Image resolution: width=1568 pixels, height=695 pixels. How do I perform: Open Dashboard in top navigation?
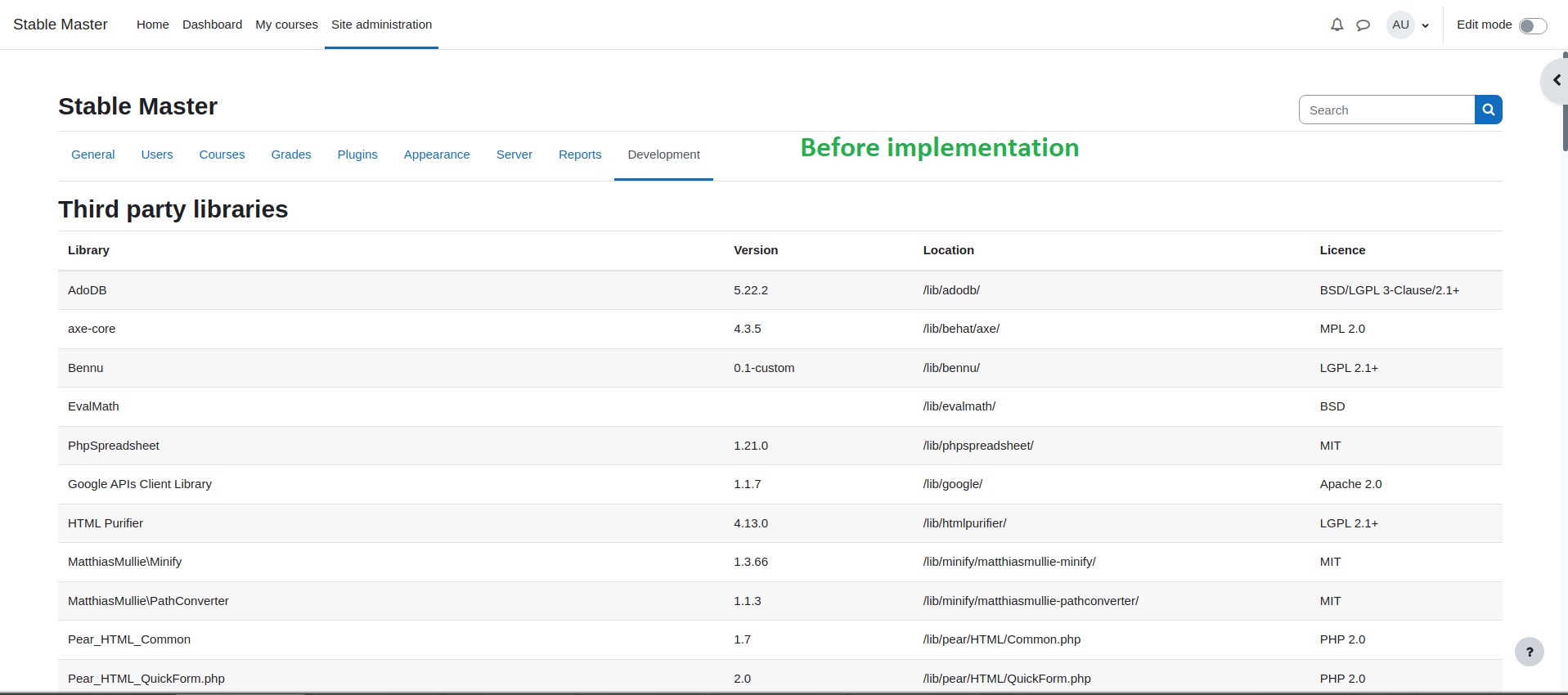click(x=212, y=25)
